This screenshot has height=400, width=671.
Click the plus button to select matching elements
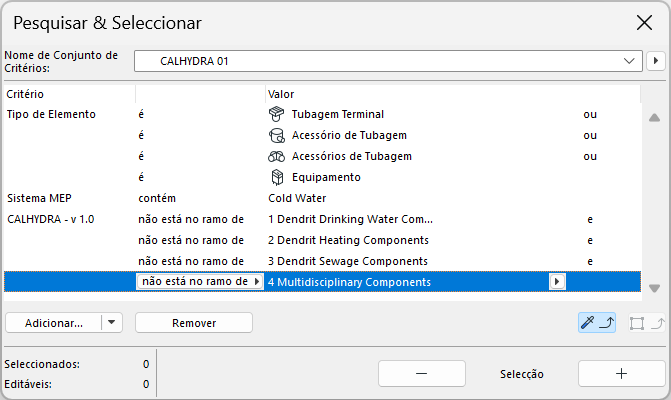pos(621,373)
